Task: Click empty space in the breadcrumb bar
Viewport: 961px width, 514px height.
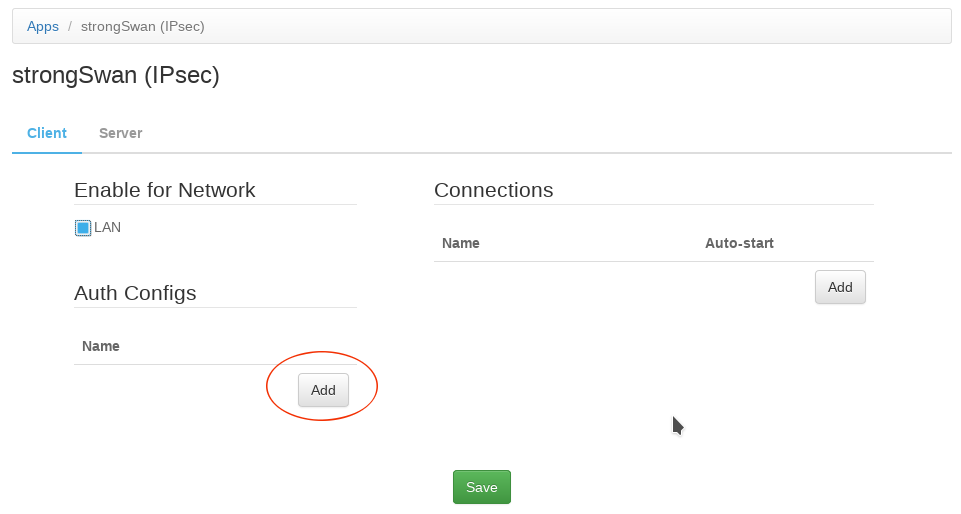Action: point(600,26)
